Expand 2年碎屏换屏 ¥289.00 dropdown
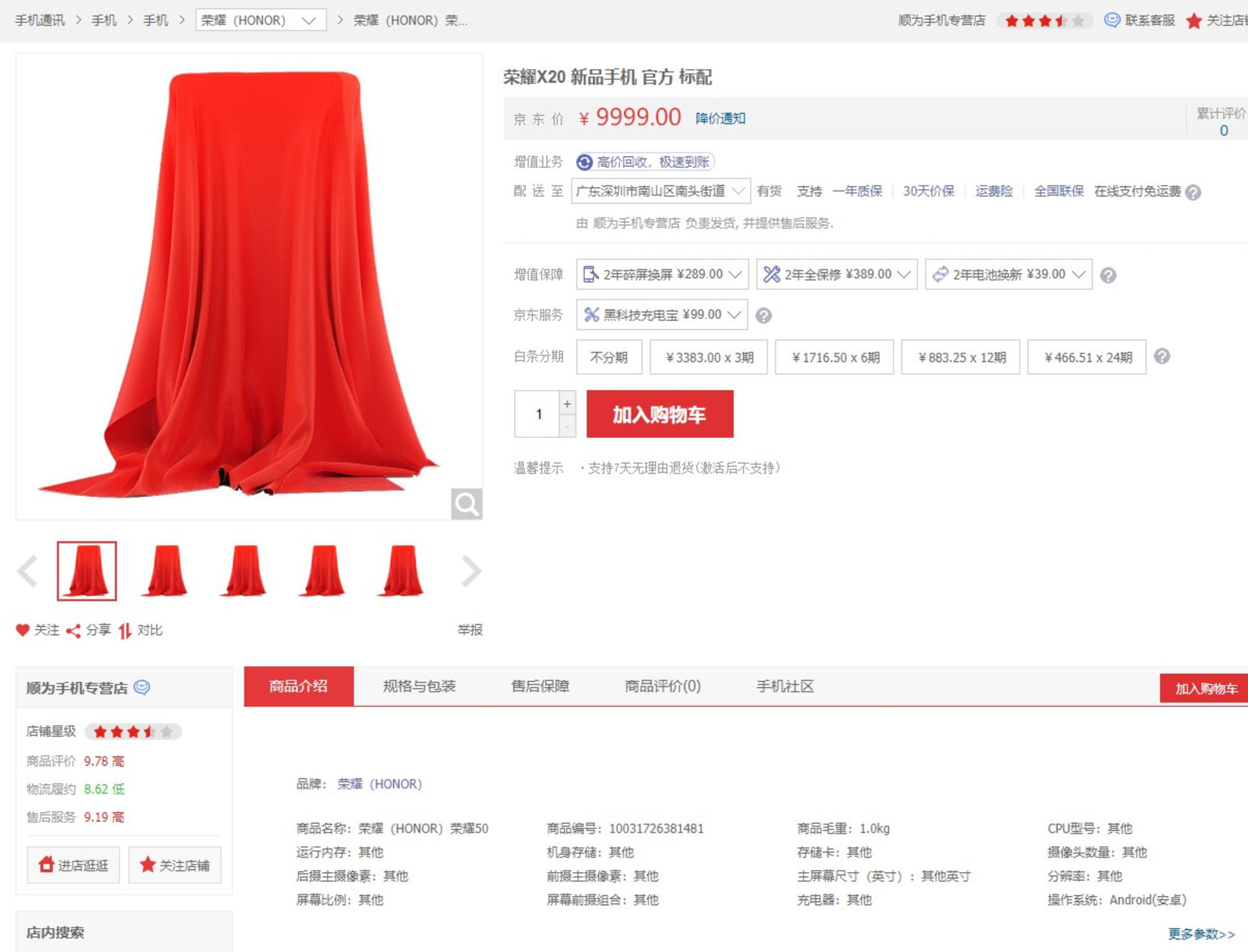Image resolution: width=1248 pixels, height=952 pixels. pyautogui.click(x=662, y=274)
